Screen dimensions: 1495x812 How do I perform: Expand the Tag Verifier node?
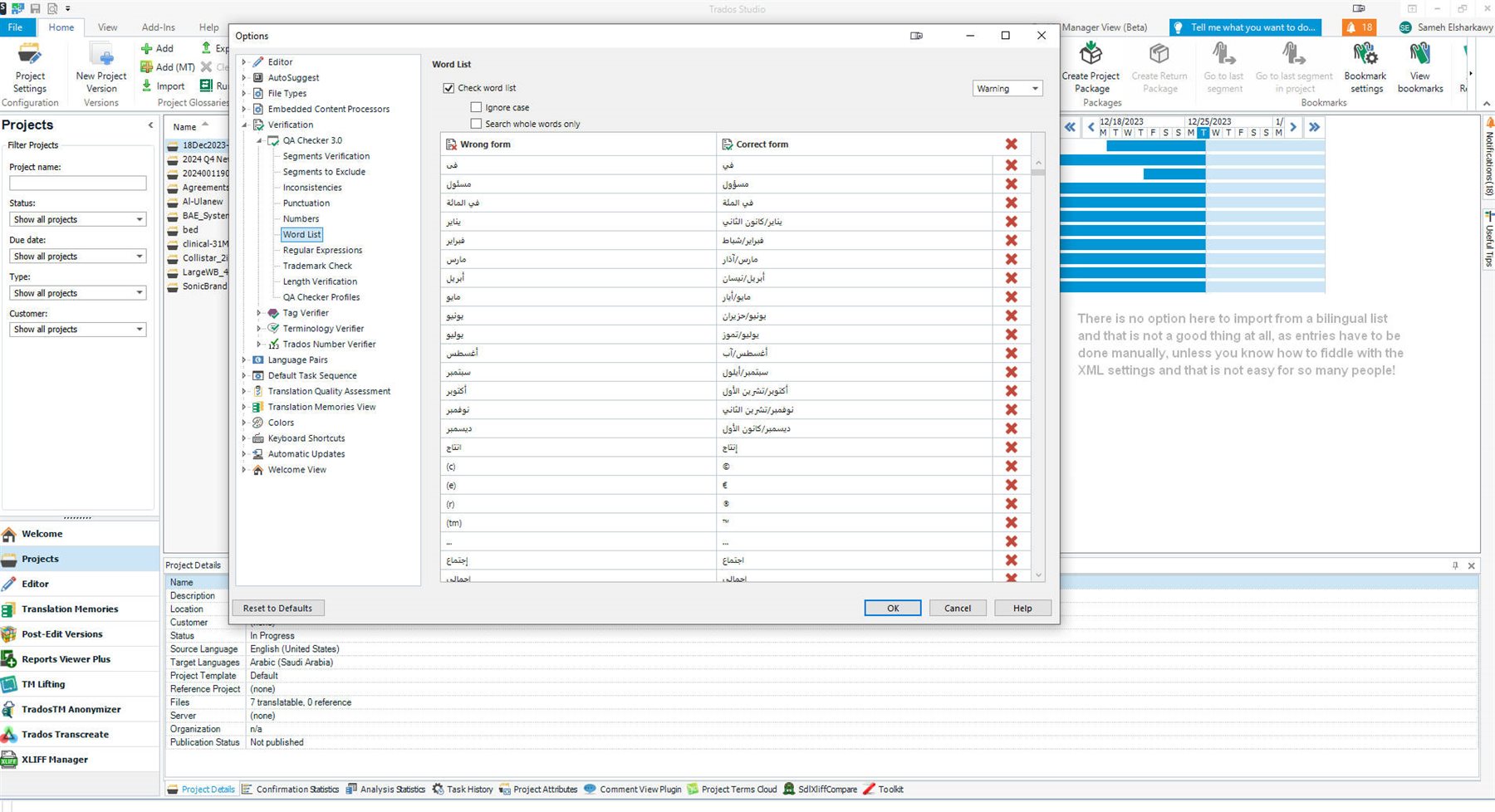[259, 313]
